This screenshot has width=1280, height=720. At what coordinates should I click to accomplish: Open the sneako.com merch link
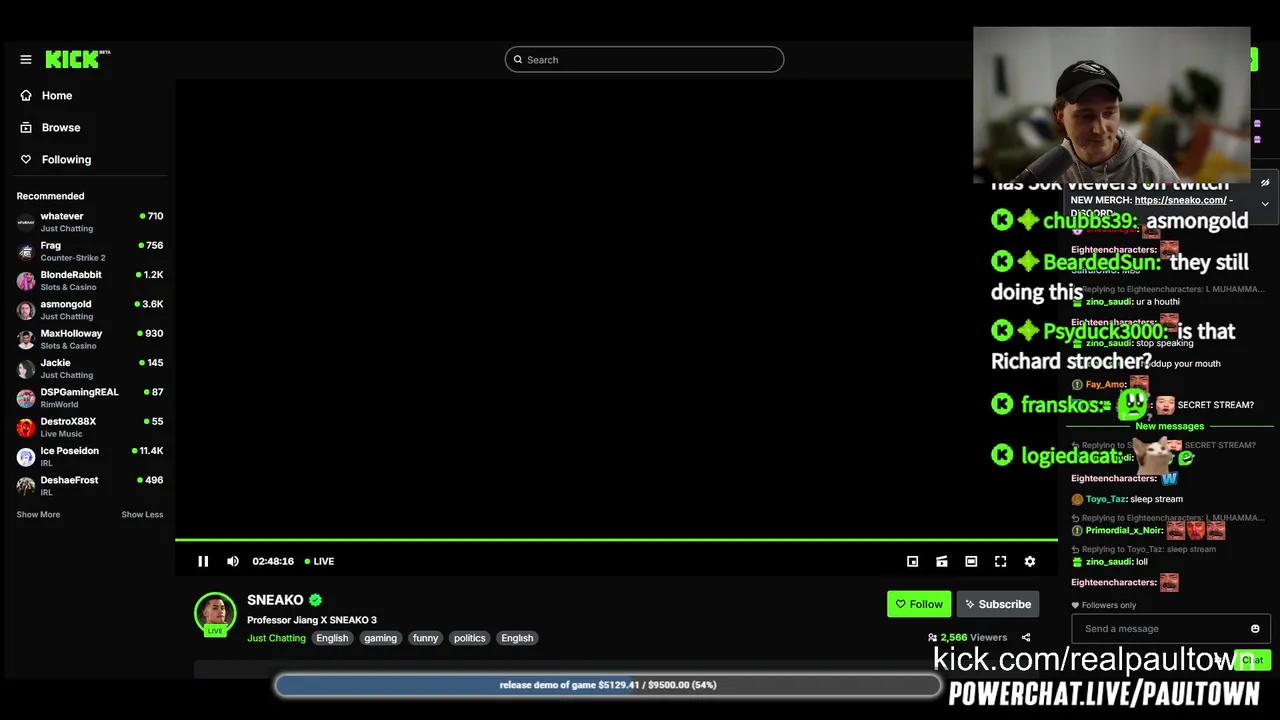tap(1180, 200)
